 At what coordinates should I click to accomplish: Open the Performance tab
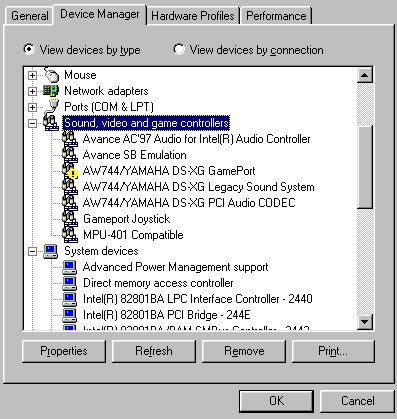[x=276, y=16]
